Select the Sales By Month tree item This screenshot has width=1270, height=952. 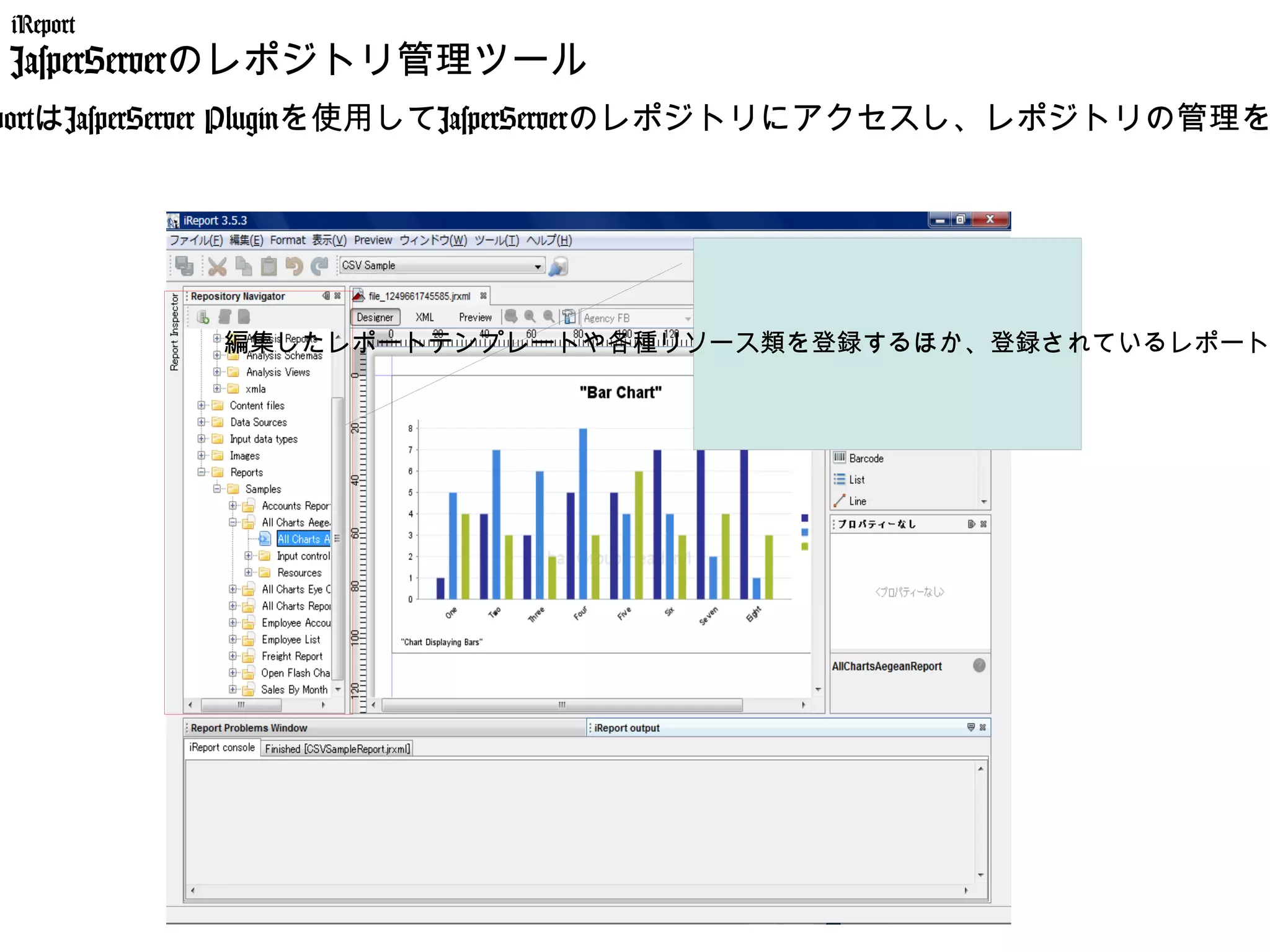tap(294, 689)
